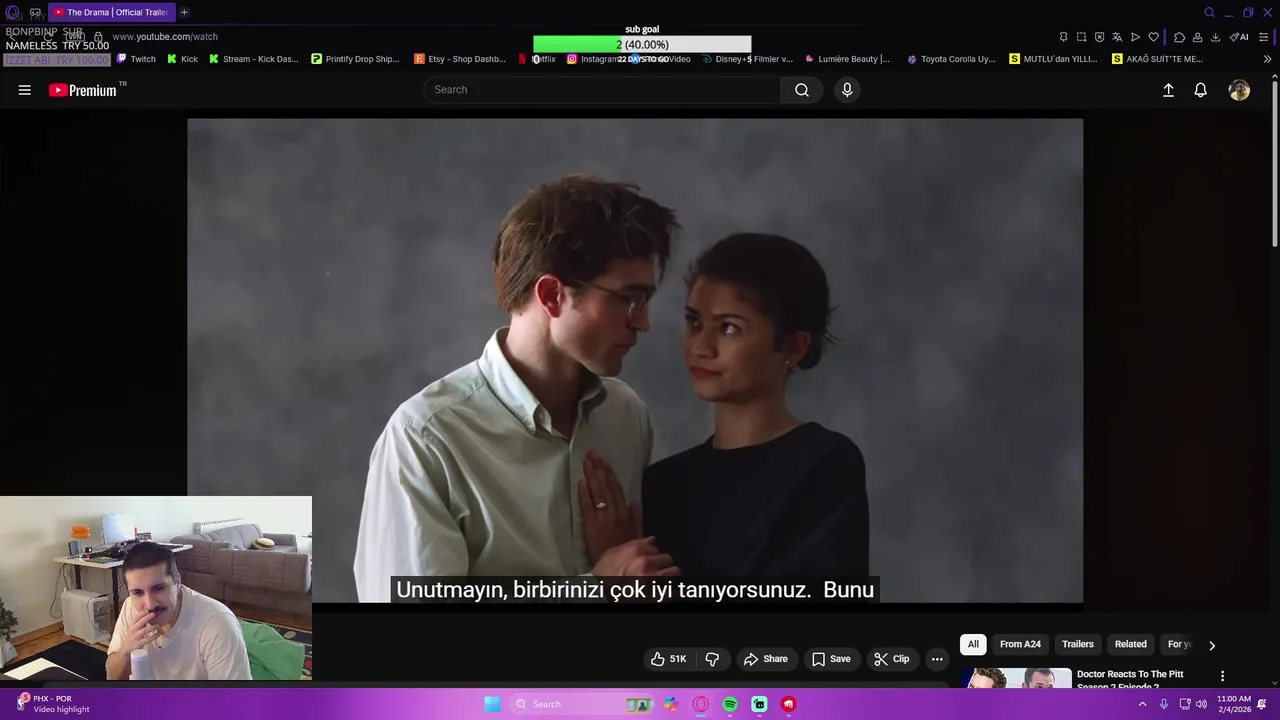Start voice search with the microphone
1280x720 pixels.
coord(847,90)
